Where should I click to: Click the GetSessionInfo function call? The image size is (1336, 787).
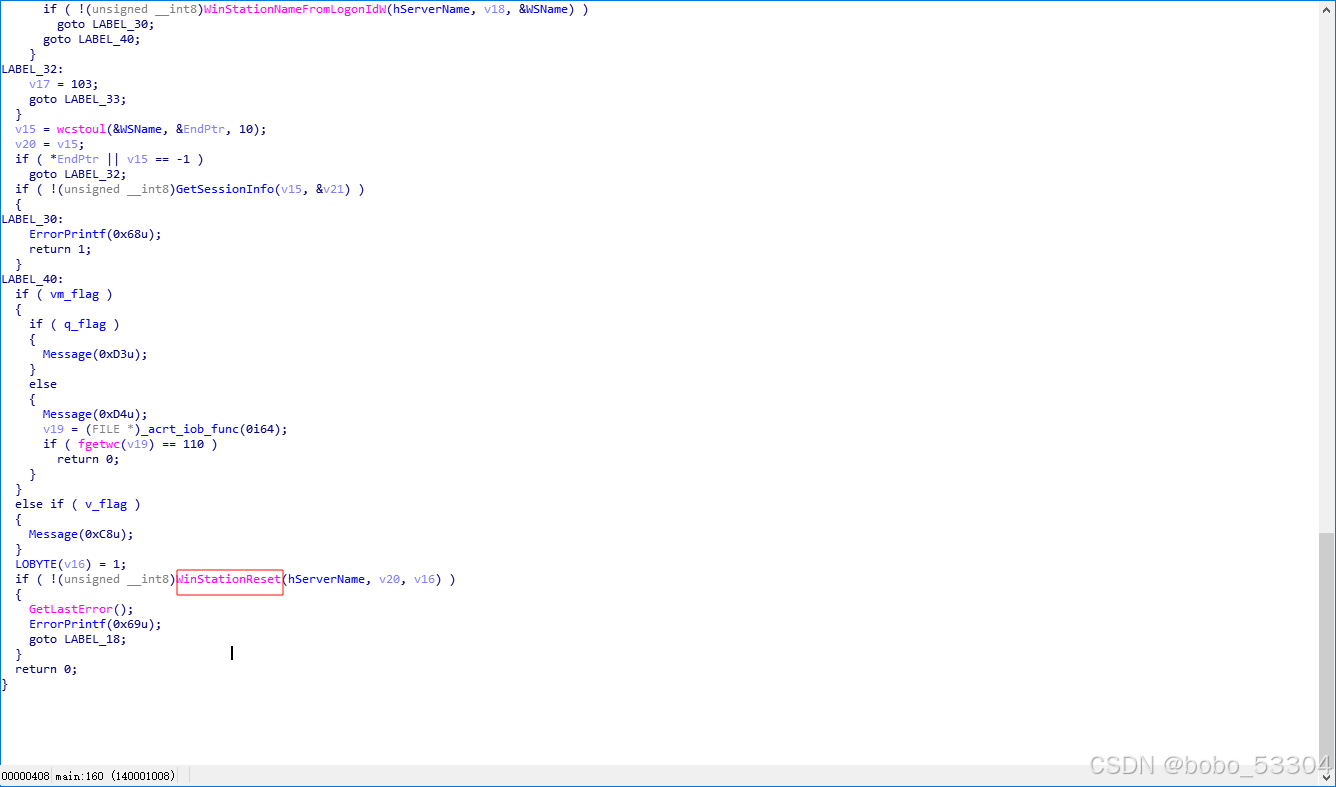click(225, 189)
